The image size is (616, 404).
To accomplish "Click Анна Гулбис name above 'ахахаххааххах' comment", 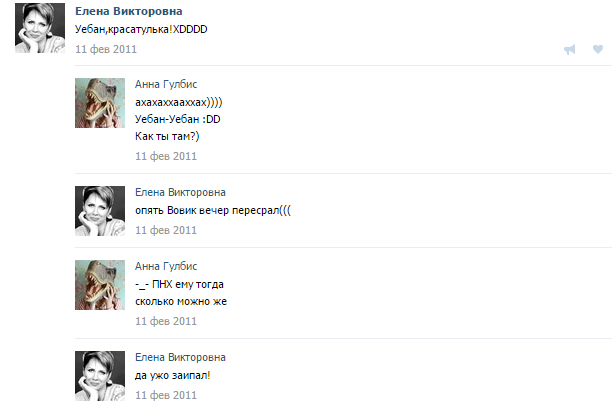I will point(166,84).
